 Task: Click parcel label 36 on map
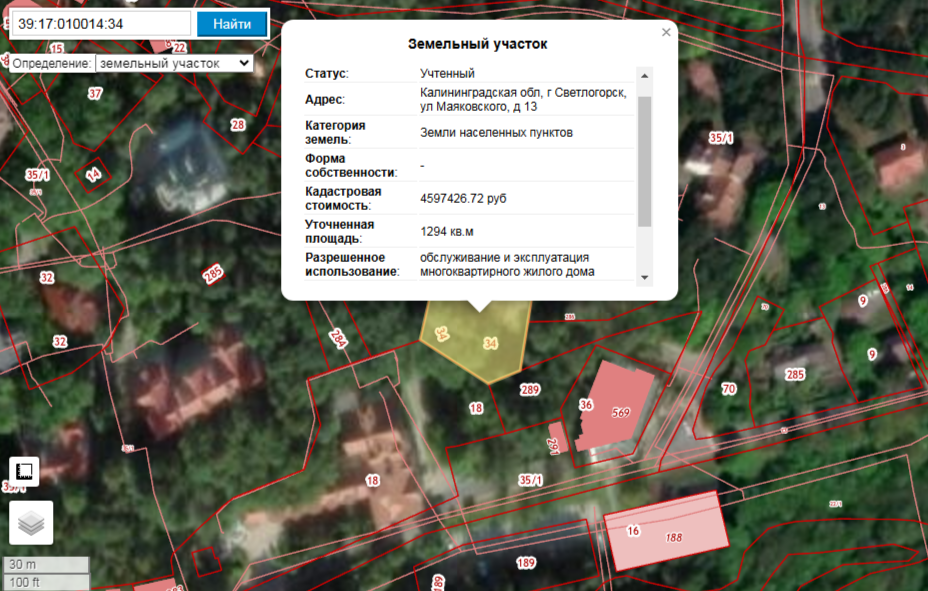[585, 405]
